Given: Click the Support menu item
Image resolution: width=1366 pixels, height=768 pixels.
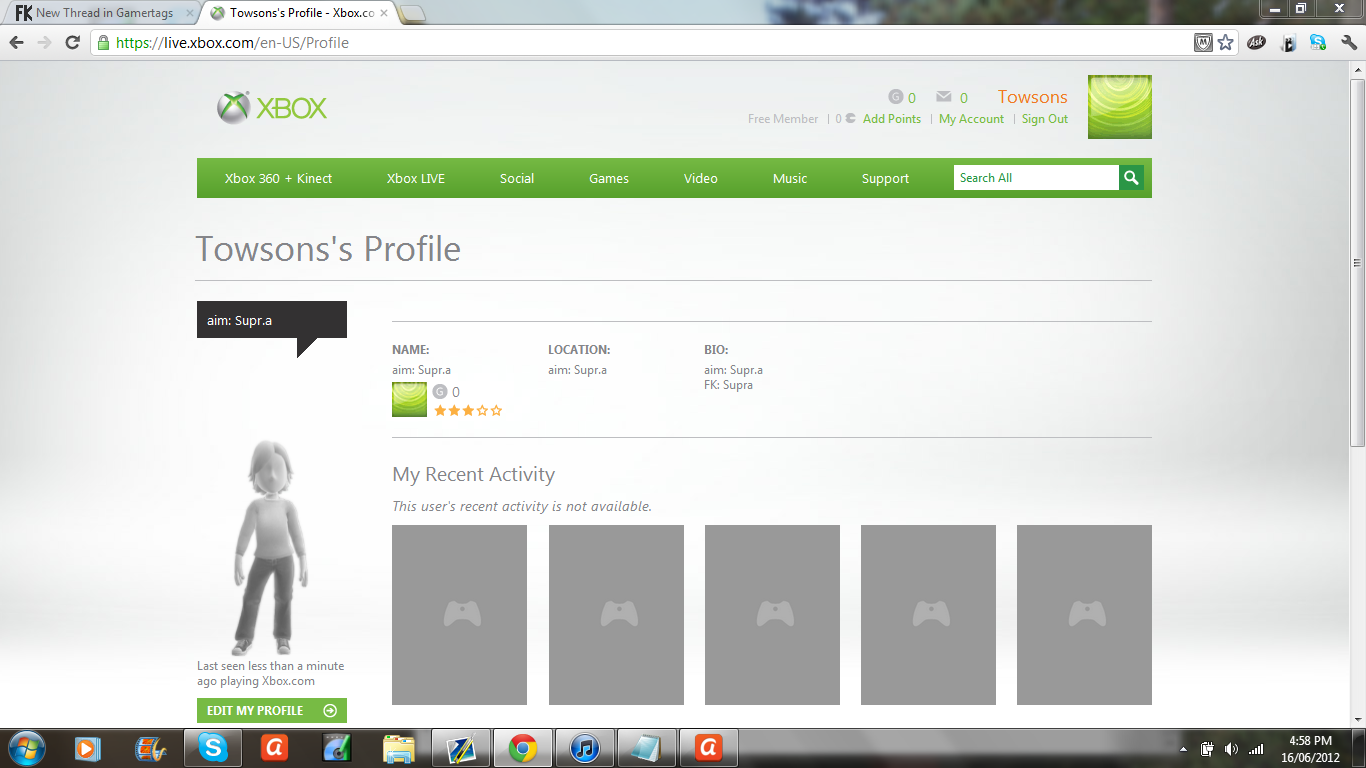Looking at the screenshot, I should tap(886, 178).
